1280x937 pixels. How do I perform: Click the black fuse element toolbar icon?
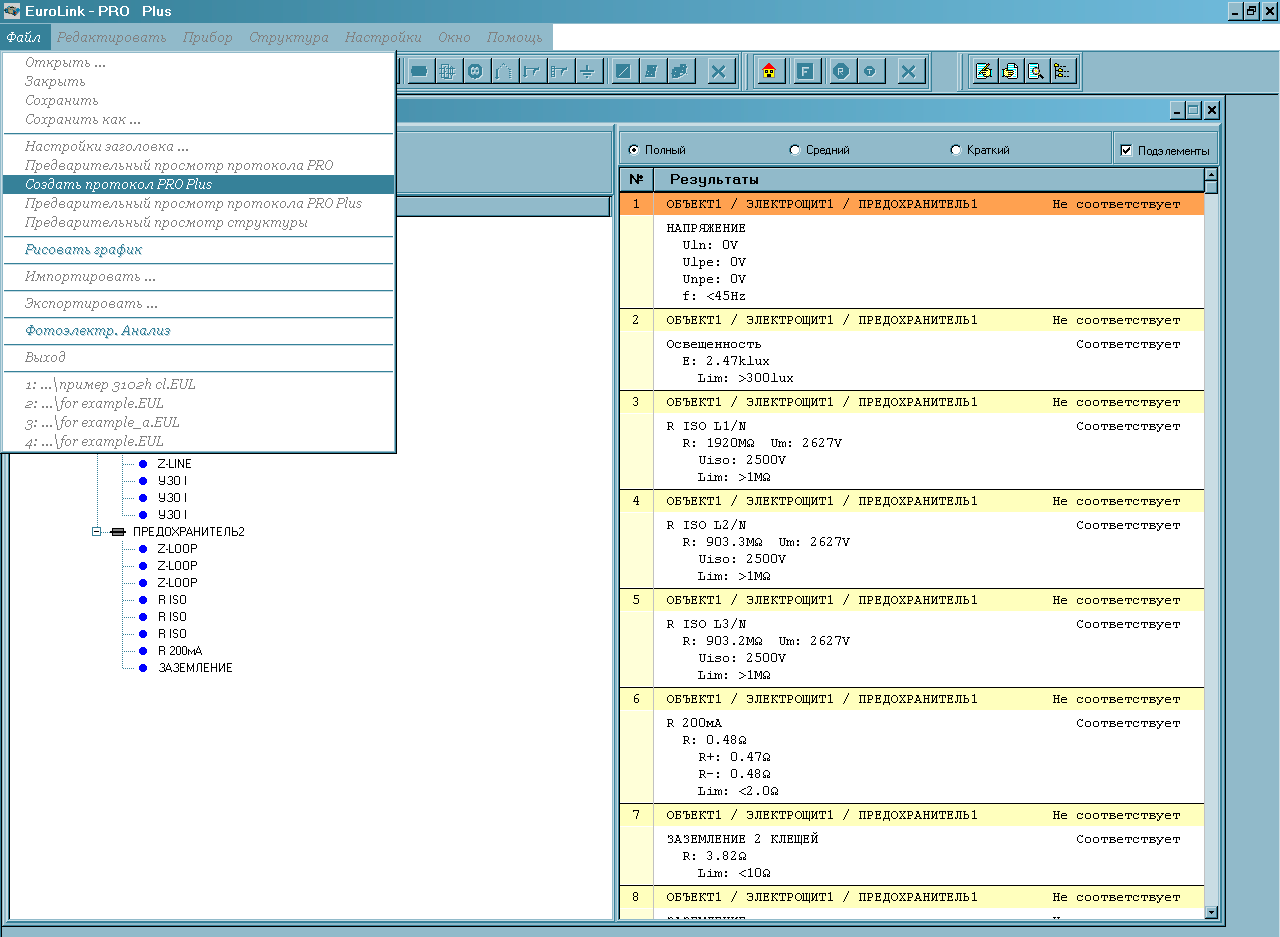coord(419,72)
